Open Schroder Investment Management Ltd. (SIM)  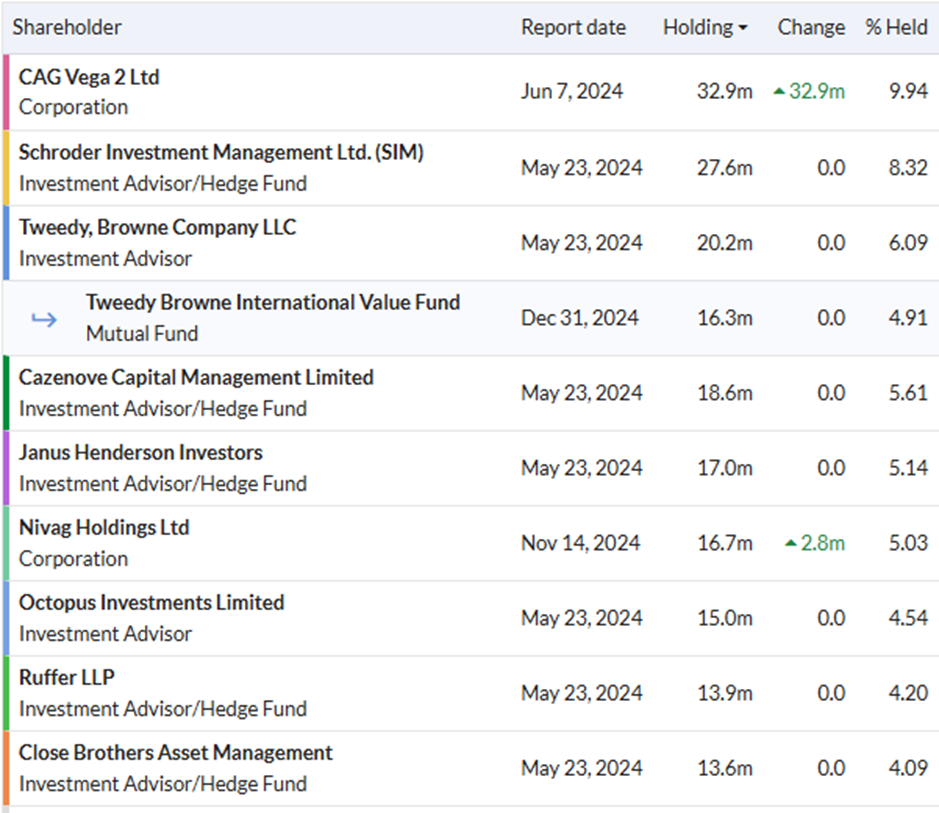point(221,153)
